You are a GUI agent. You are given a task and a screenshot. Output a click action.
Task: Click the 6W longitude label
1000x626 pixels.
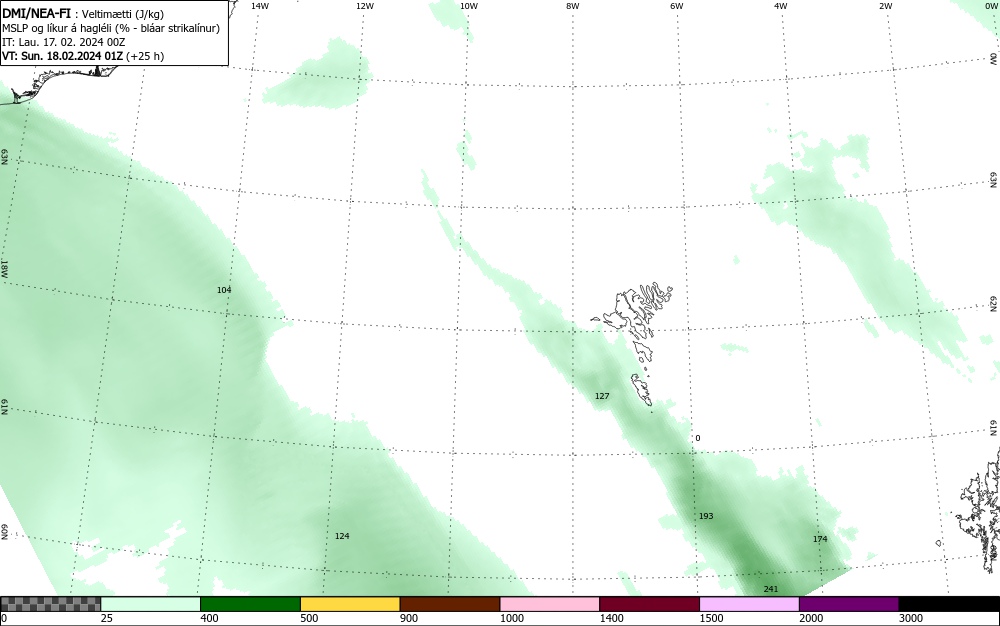point(677,6)
